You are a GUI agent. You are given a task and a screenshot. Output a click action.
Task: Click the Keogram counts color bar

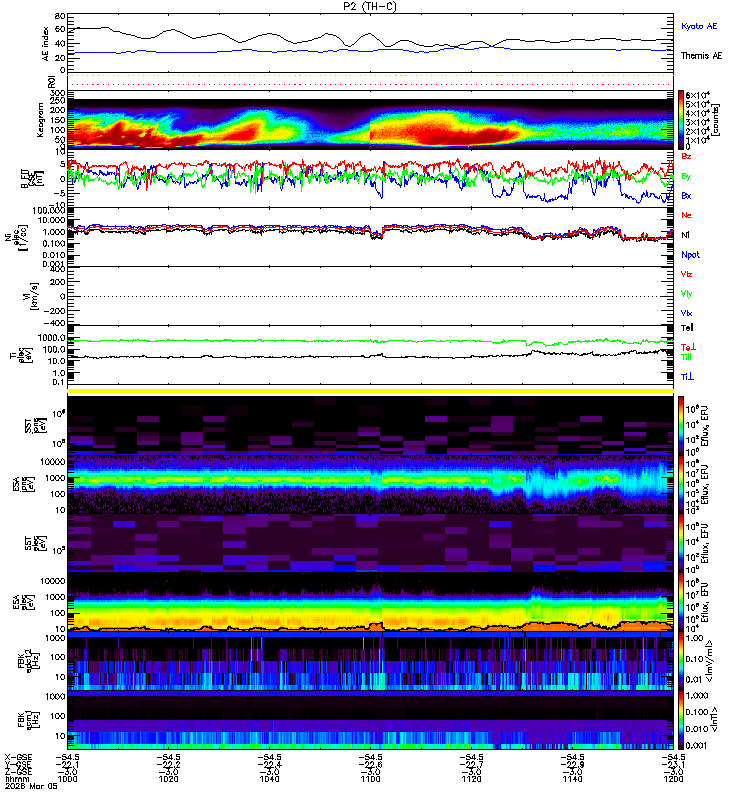click(681, 120)
